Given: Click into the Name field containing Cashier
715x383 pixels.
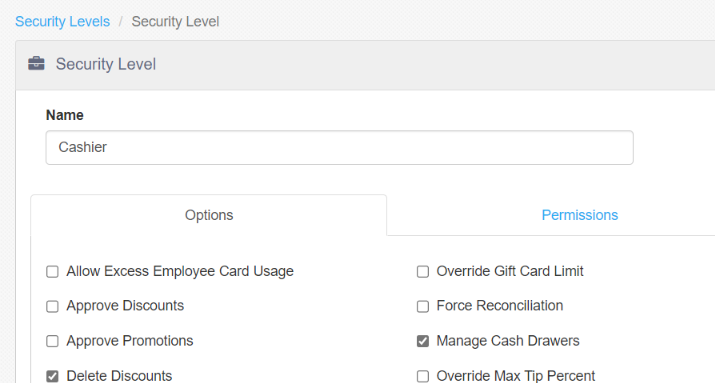Looking at the screenshot, I should coord(339,147).
